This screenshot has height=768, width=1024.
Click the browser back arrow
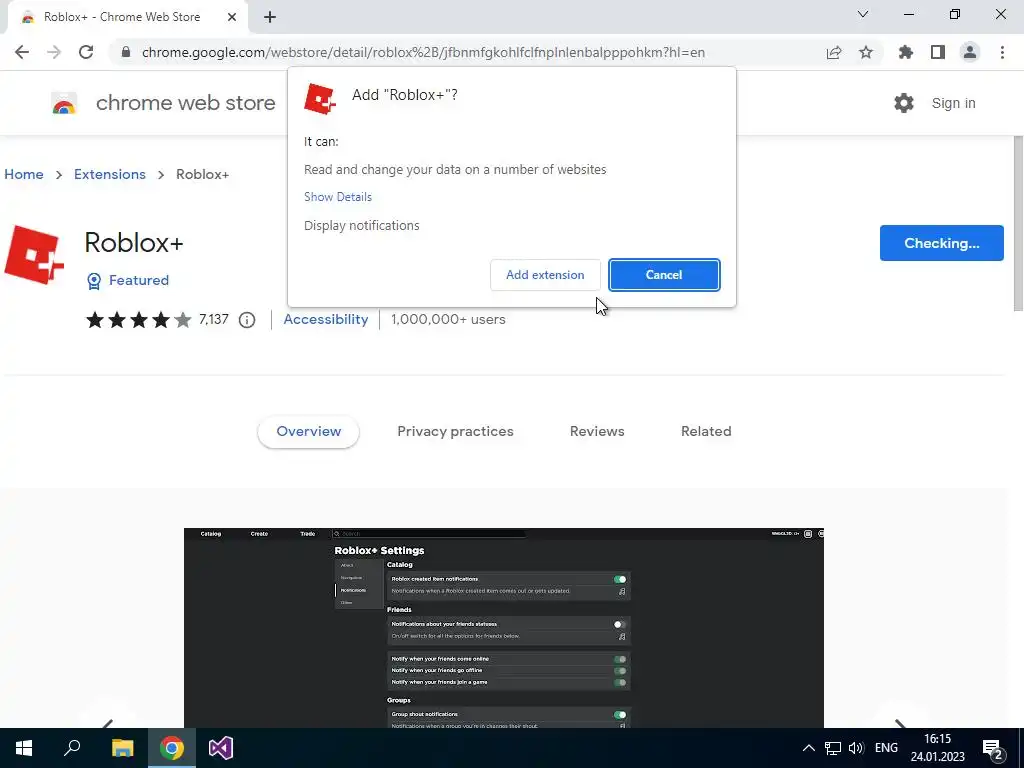click(x=22, y=52)
